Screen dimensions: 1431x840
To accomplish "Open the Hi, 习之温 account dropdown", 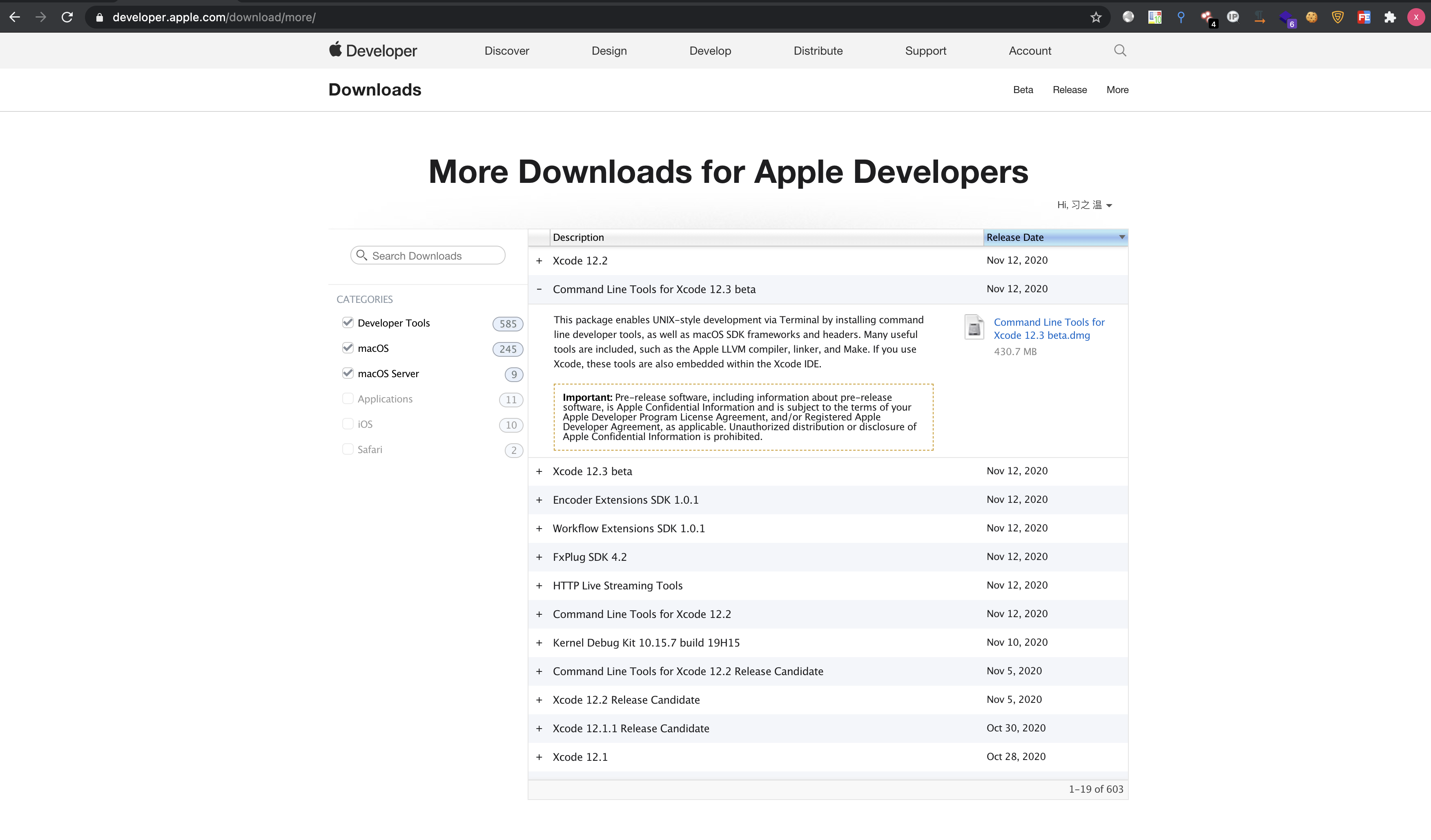I will coord(1083,205).
